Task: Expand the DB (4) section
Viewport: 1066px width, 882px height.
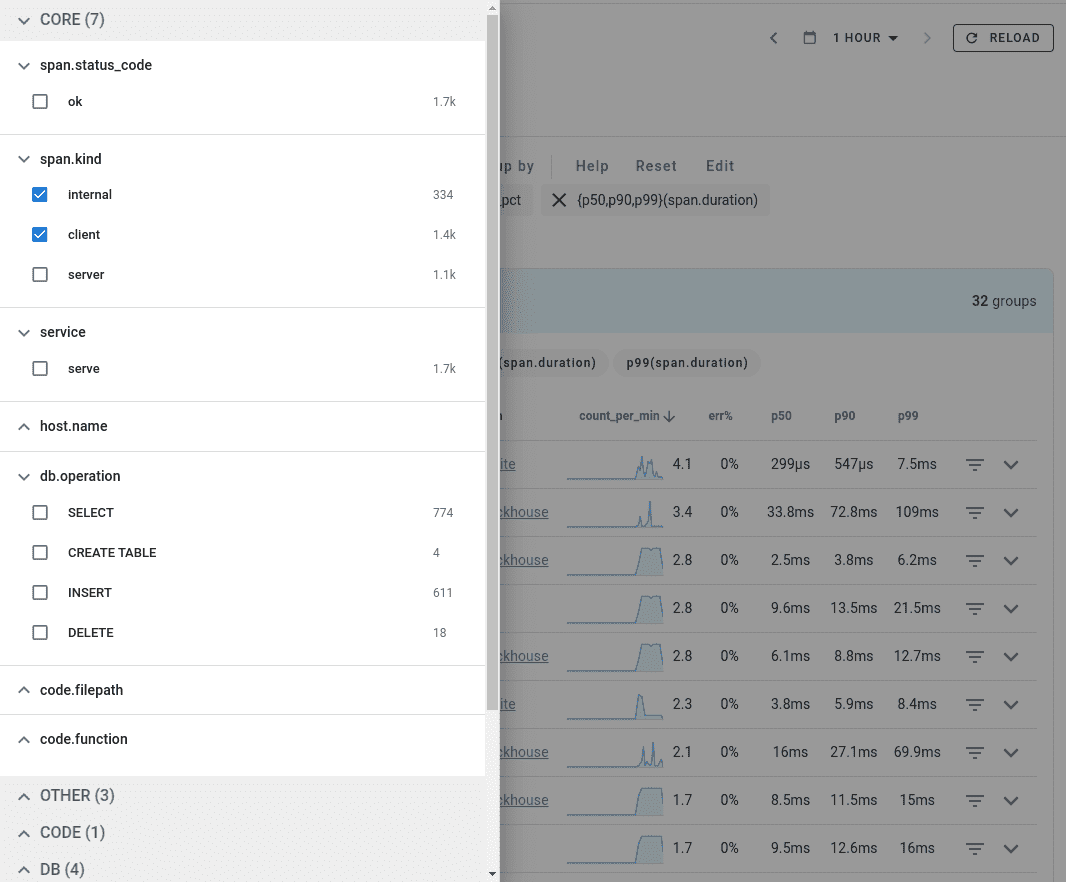Action: pos(24,870)
